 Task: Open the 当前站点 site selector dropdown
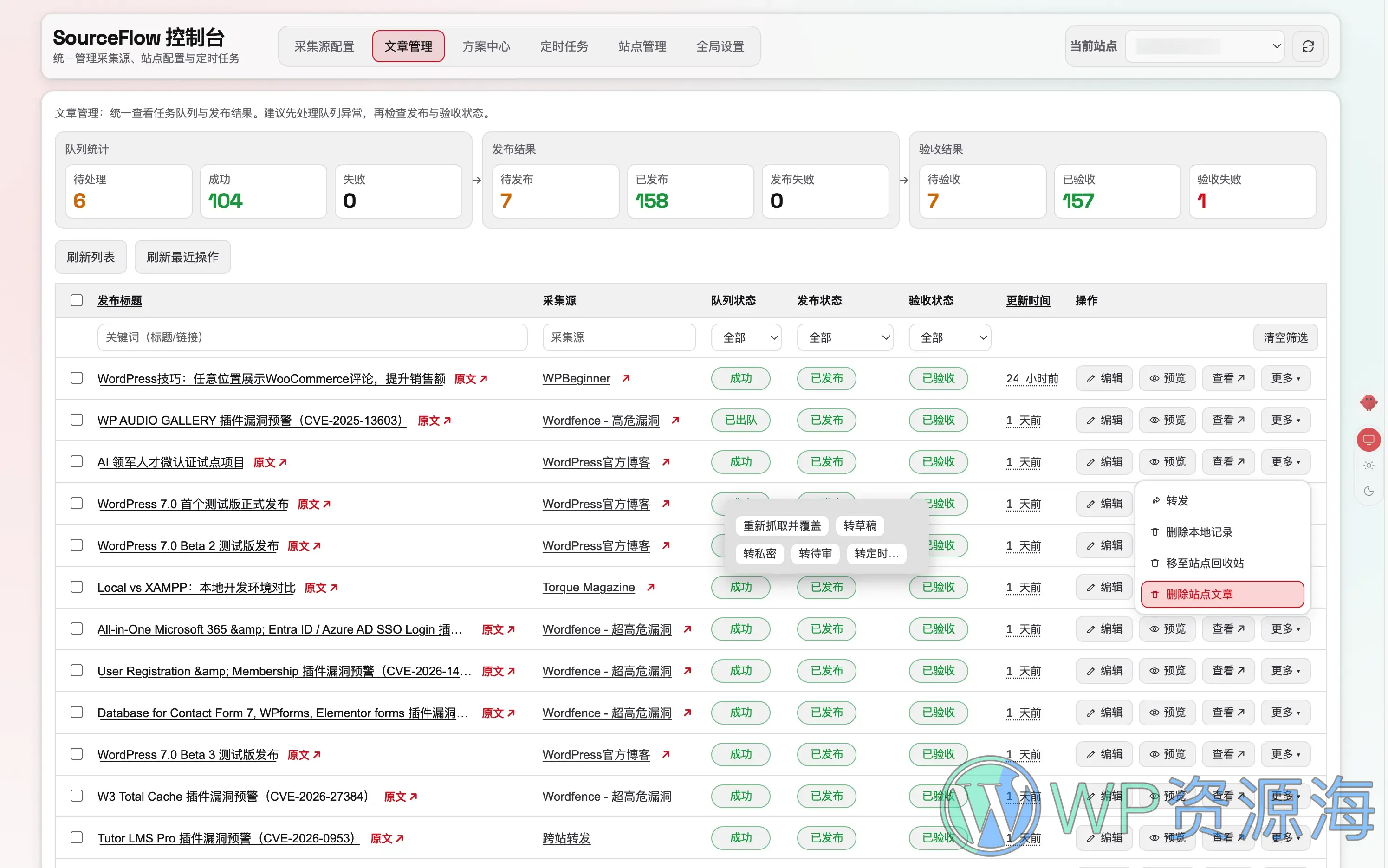coord(1204,46)
